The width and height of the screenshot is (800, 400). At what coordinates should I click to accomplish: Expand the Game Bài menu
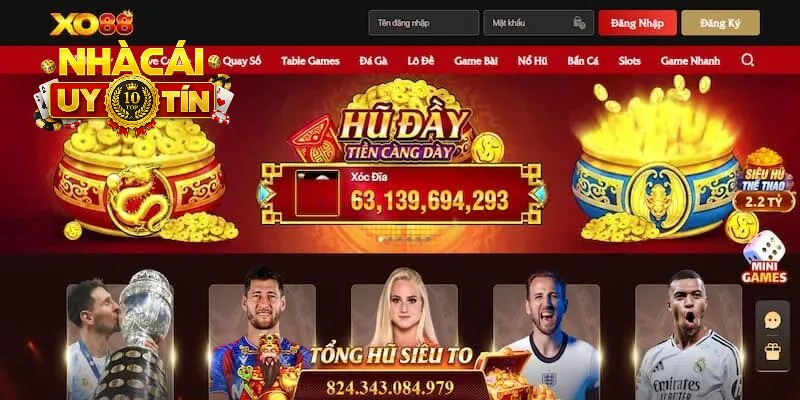476,61
